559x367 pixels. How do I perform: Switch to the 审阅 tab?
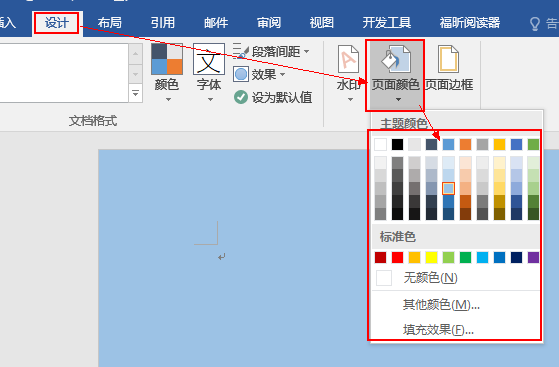pyautogui.click(x=269, y=23)
